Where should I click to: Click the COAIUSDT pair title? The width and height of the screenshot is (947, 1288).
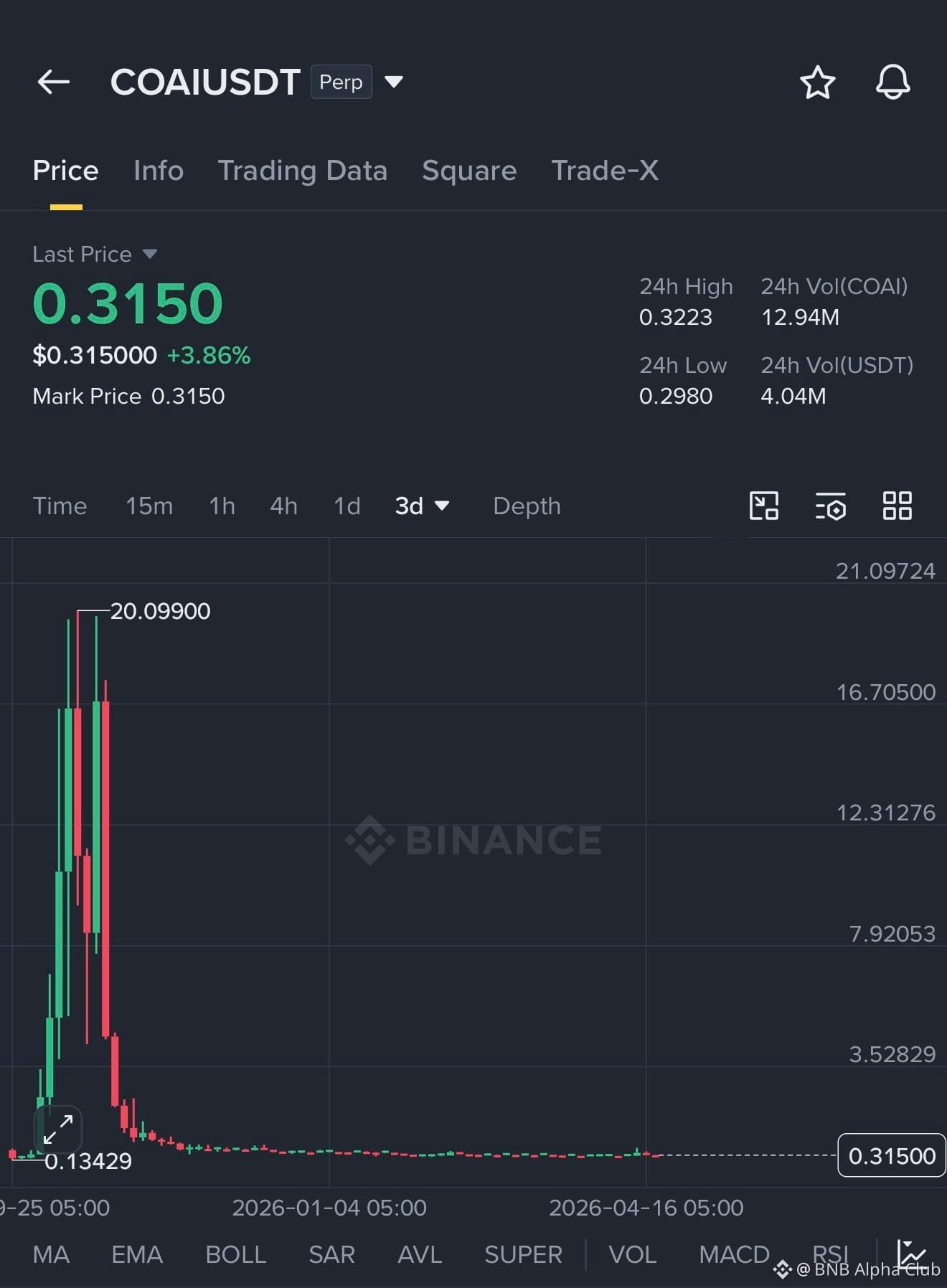[205, 82]
